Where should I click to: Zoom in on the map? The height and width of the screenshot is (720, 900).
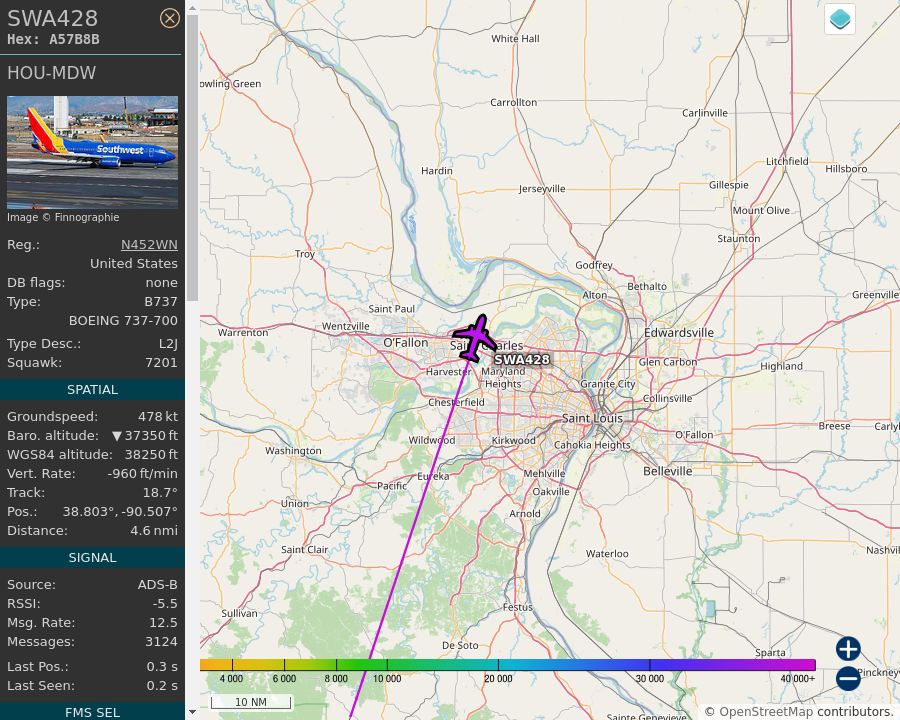pyautogui.click(x=848, y=649)
